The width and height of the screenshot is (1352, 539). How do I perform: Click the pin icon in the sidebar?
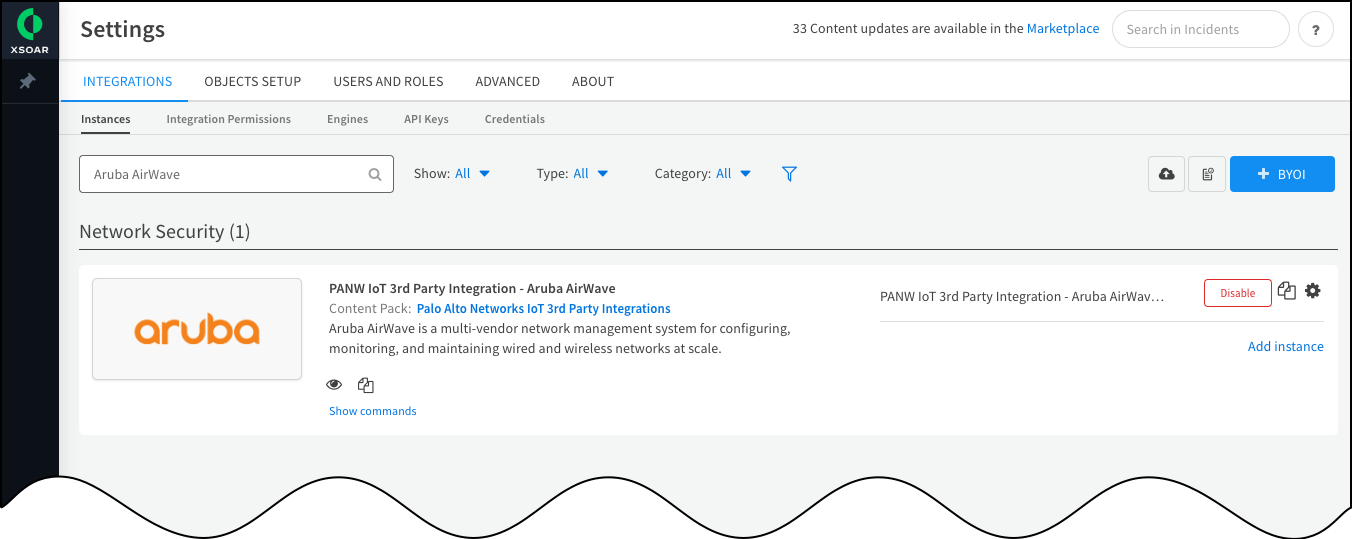click(x=28, y=81)
